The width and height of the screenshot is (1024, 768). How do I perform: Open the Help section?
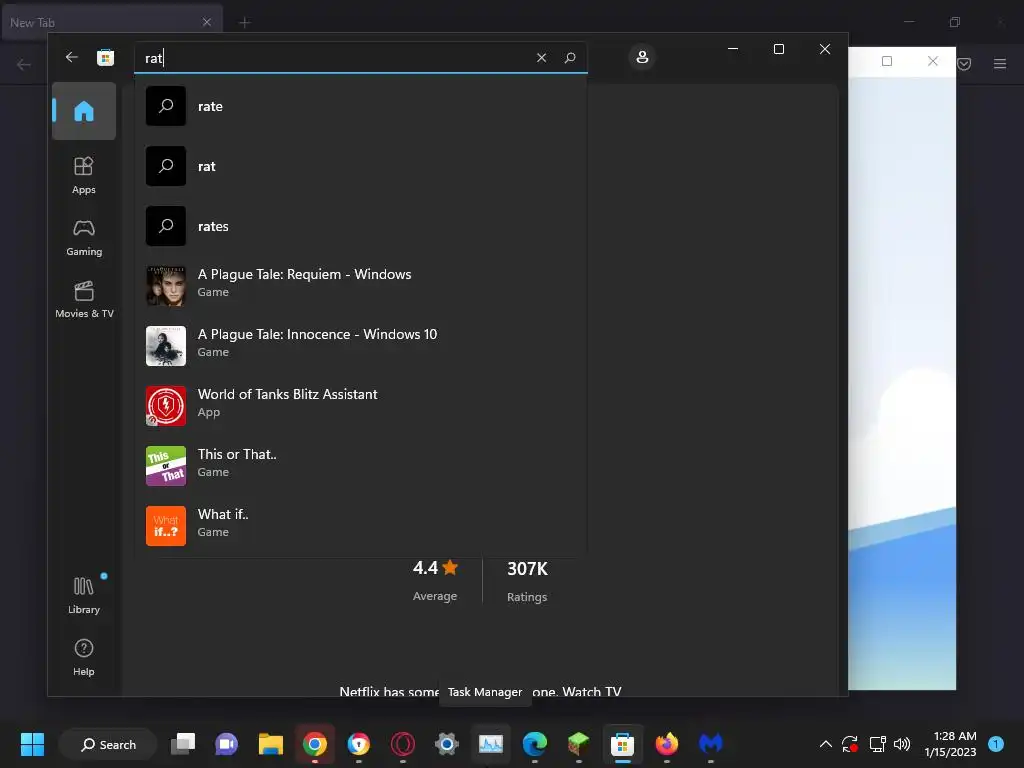coord(84,657)
